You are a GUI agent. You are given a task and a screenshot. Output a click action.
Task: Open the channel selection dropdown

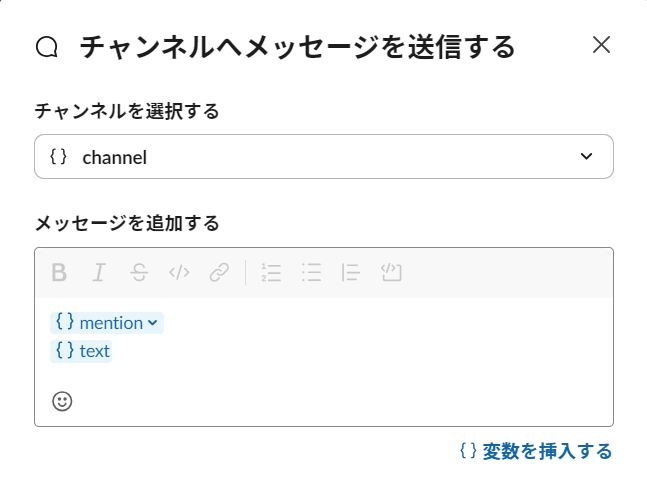[x=323, y=157]
